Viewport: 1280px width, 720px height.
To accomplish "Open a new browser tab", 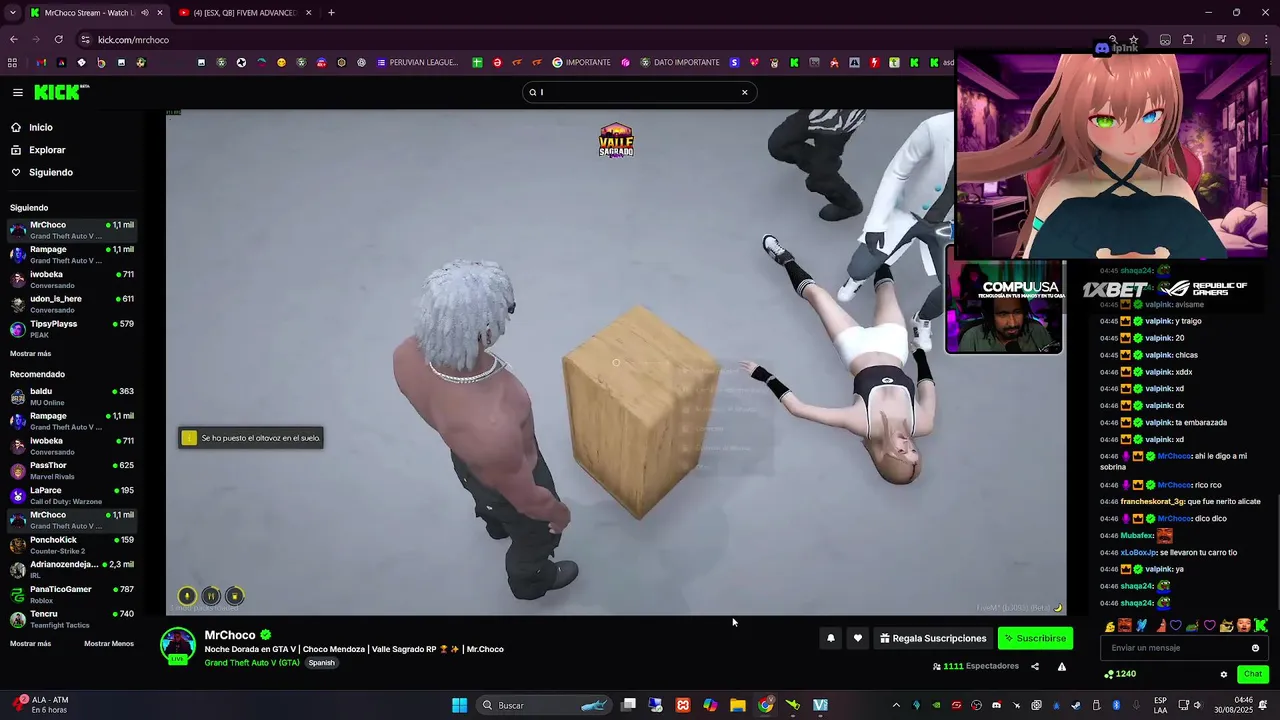I will pyautogui.click(x=331, y=13).
